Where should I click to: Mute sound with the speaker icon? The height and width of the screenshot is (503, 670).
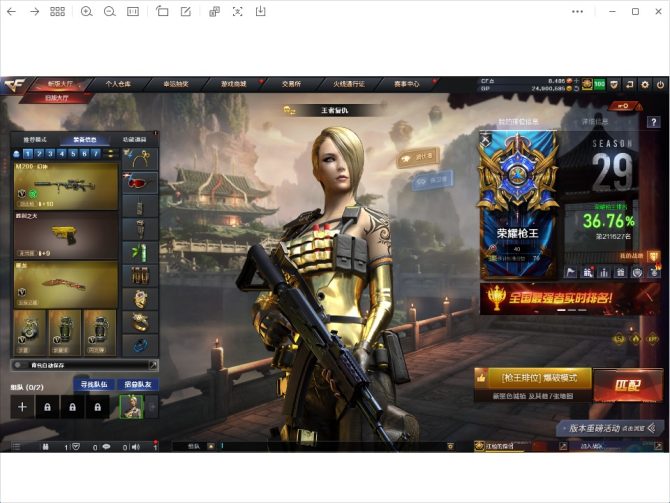point(135,447)
